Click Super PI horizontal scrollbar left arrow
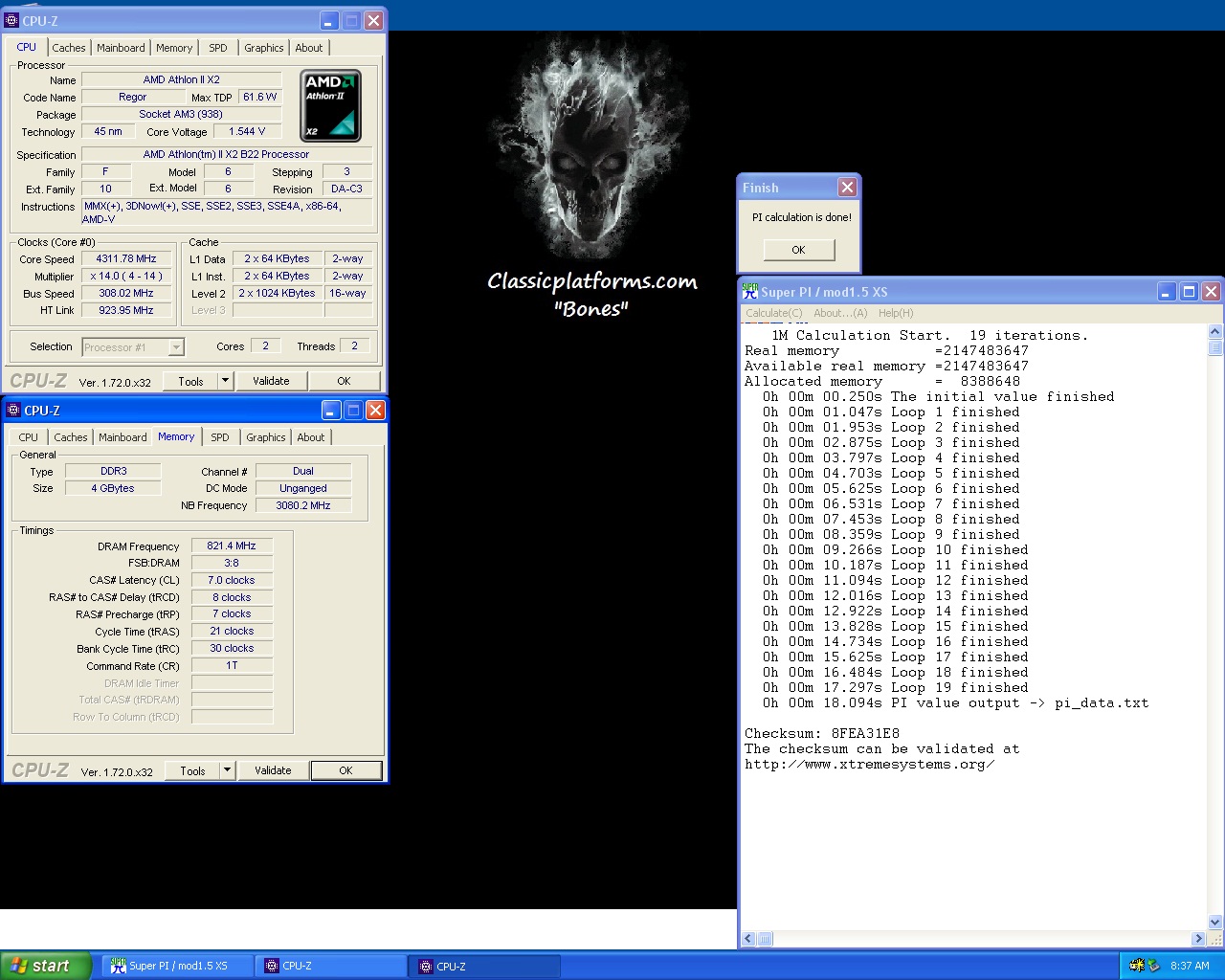 (748, 939)
